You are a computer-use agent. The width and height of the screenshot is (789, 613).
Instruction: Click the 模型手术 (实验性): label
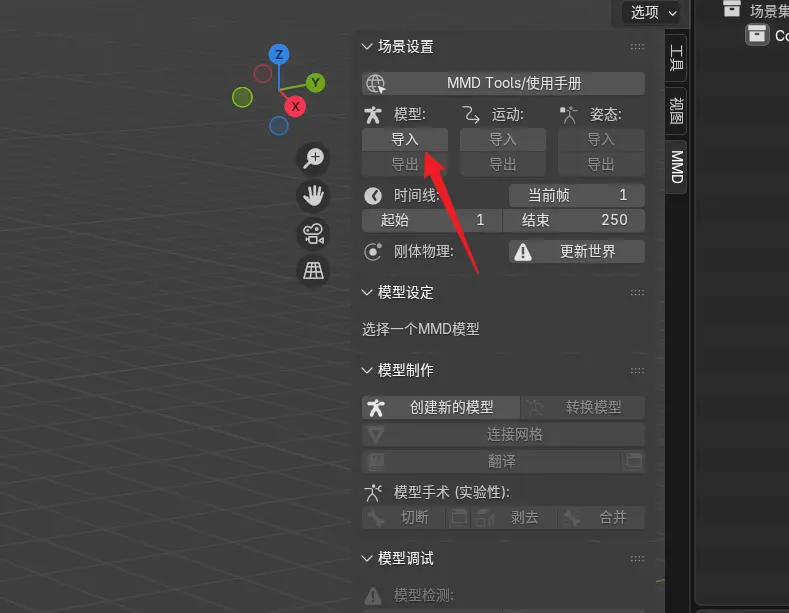coord(451,493)
